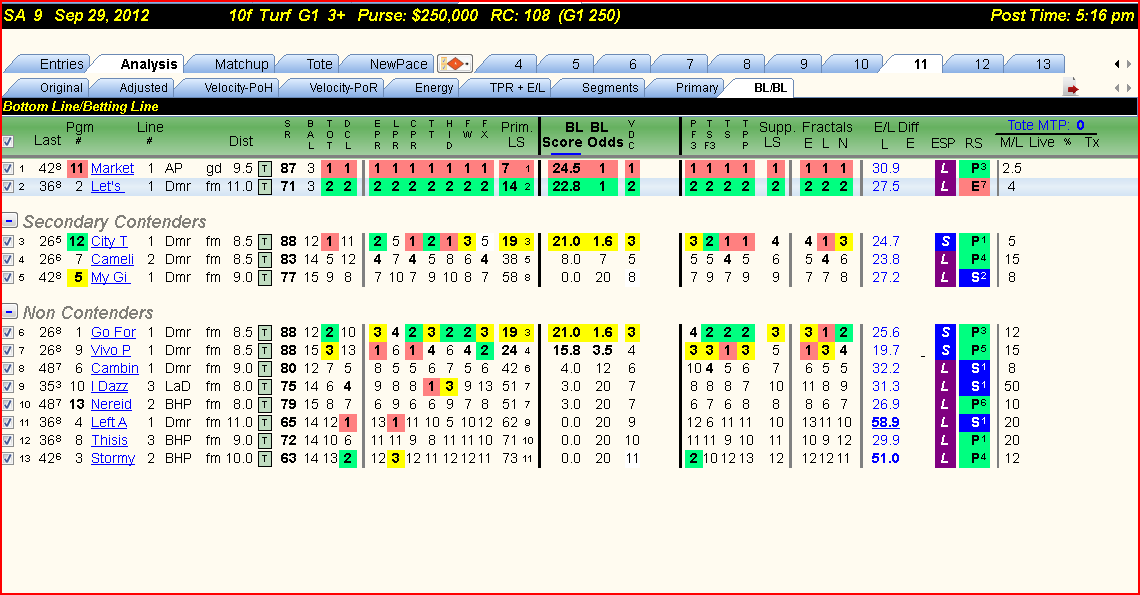Click the T surface icon in Thisis row
The image size is (1140, 595).
(265, 441)
